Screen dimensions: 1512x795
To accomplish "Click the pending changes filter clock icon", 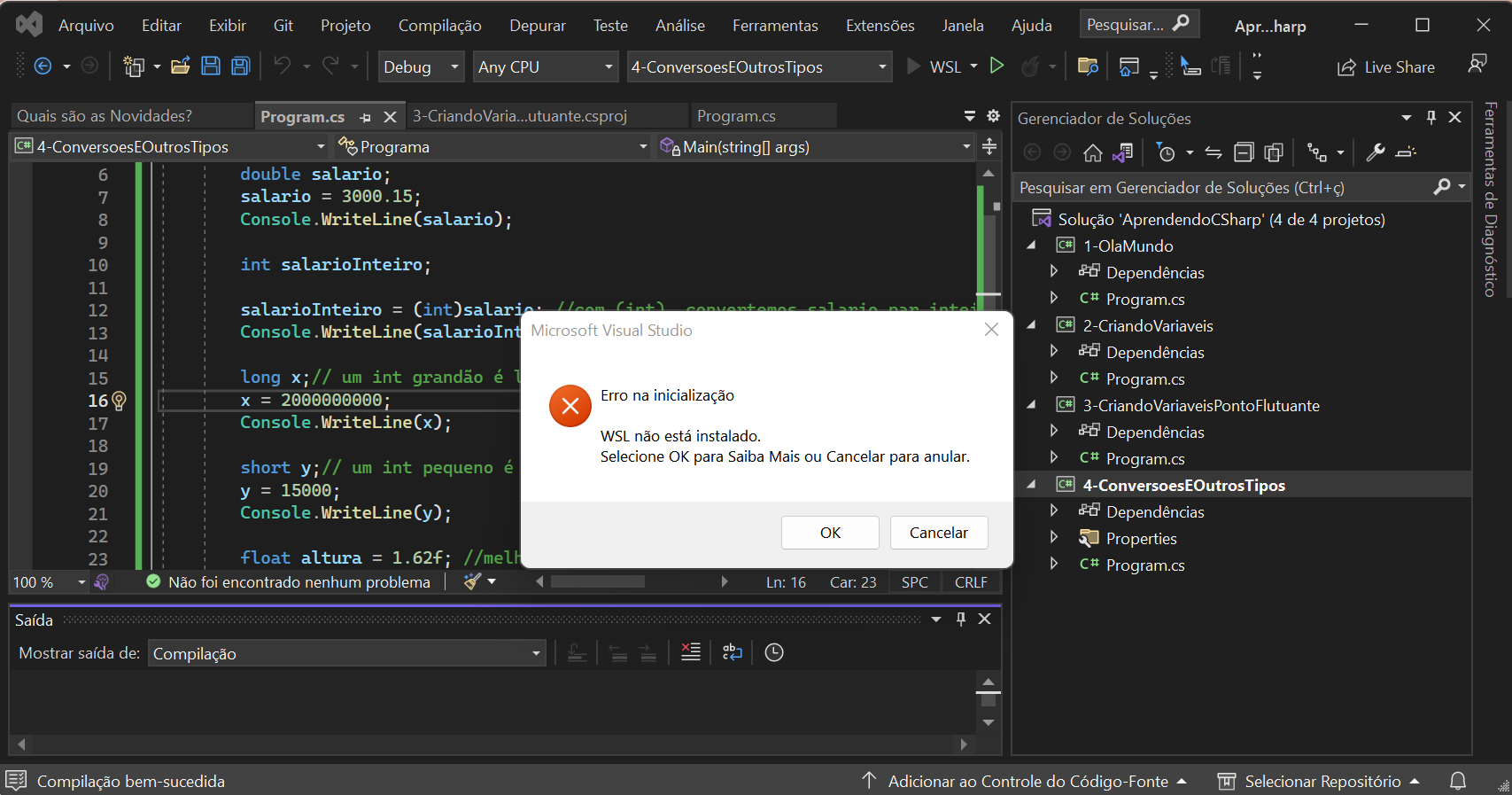I will coord(1167,153).
